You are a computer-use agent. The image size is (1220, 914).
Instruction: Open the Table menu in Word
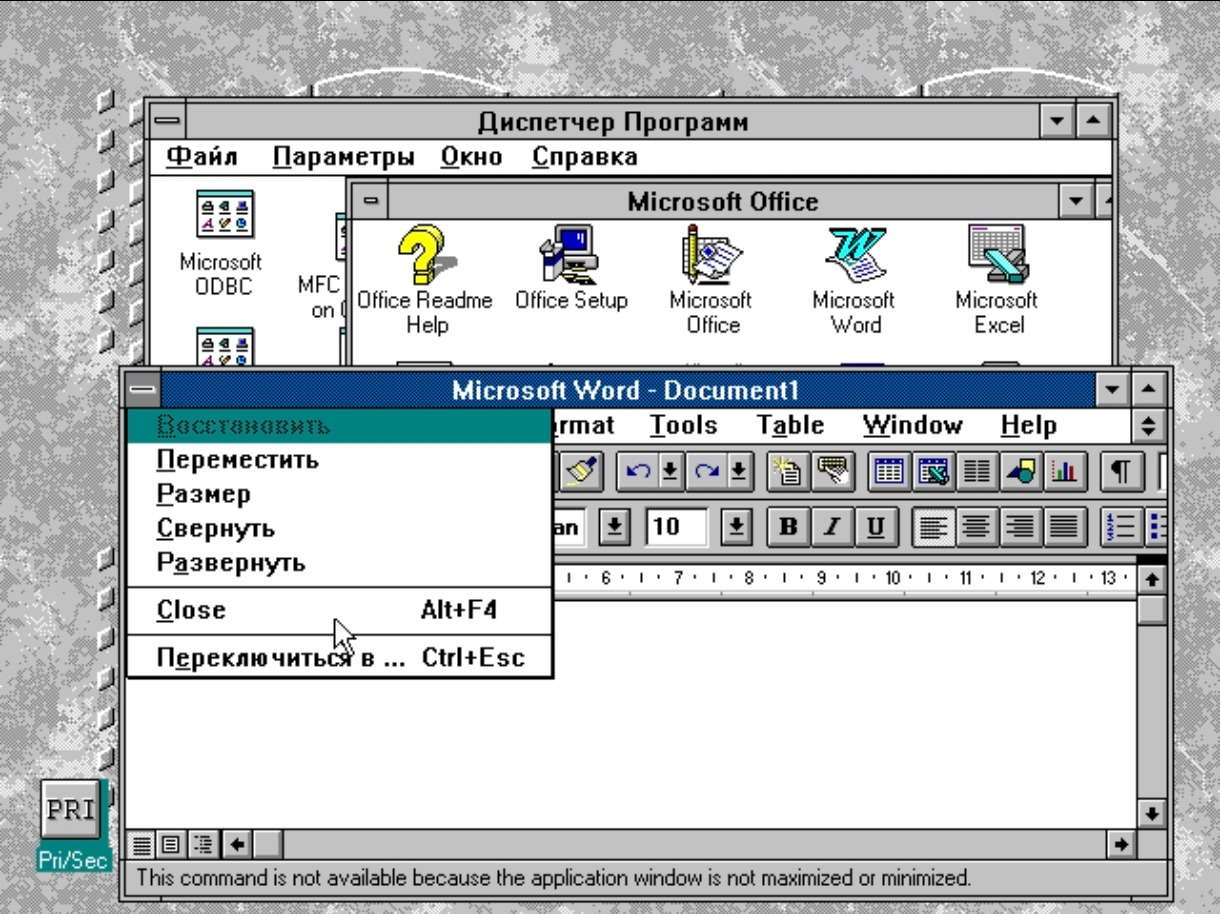[790, 426]
